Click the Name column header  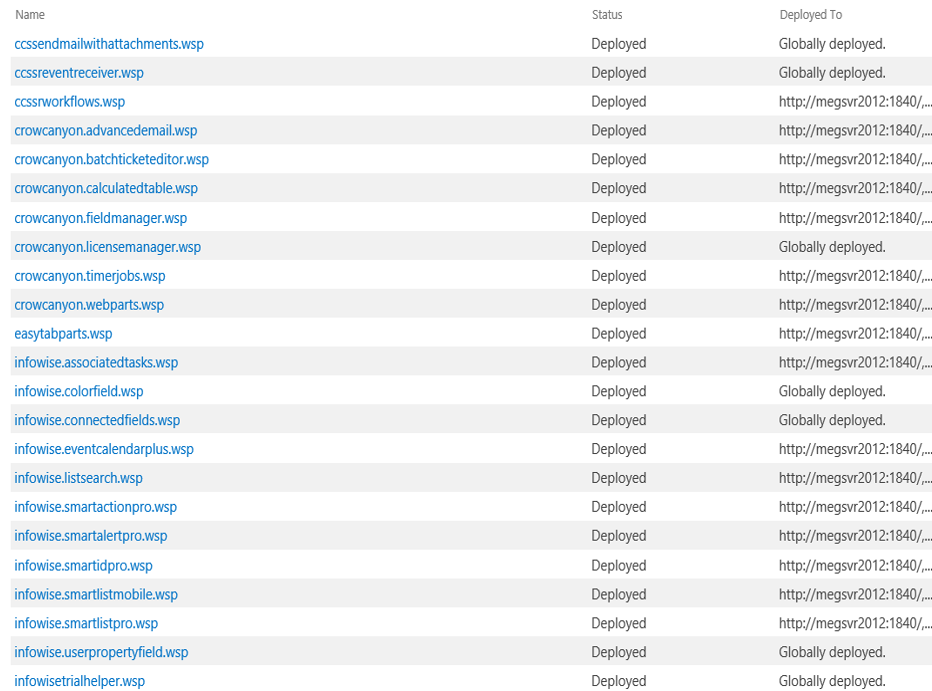[x=30, y=15]
